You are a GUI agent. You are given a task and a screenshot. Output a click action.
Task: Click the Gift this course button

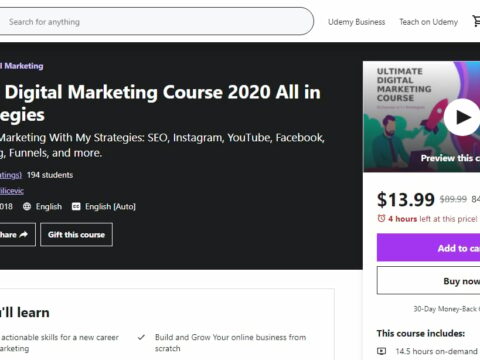76,235
